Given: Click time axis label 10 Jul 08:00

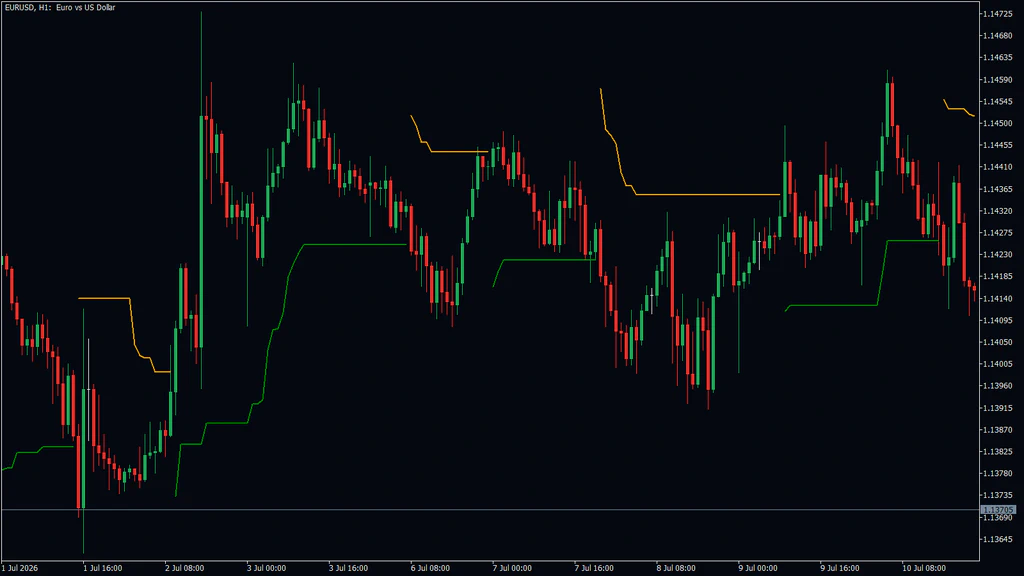Looking at the screenshot, I should (923, 568).
